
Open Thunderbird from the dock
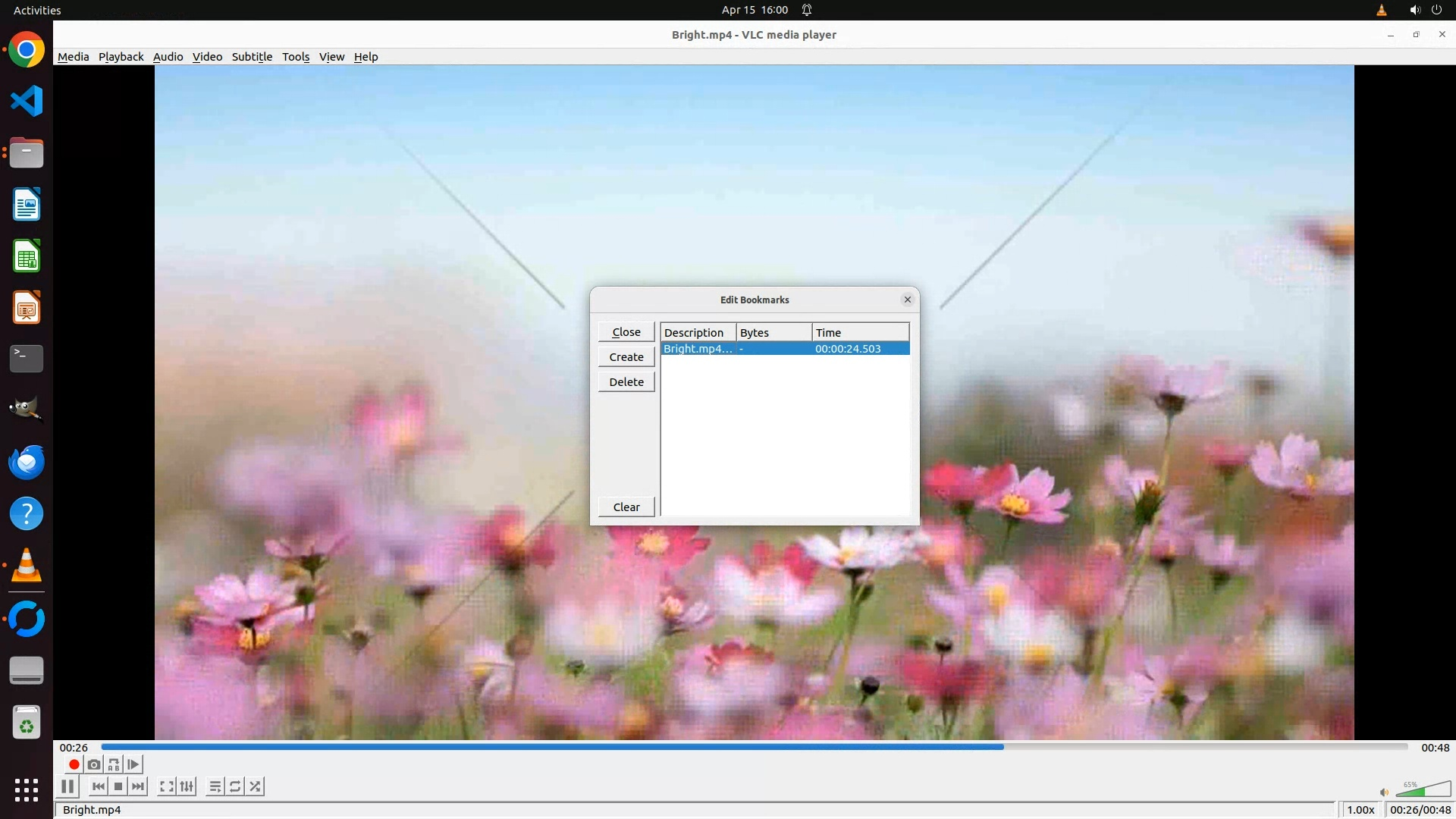pyautogui.click(x=27, y=463)
